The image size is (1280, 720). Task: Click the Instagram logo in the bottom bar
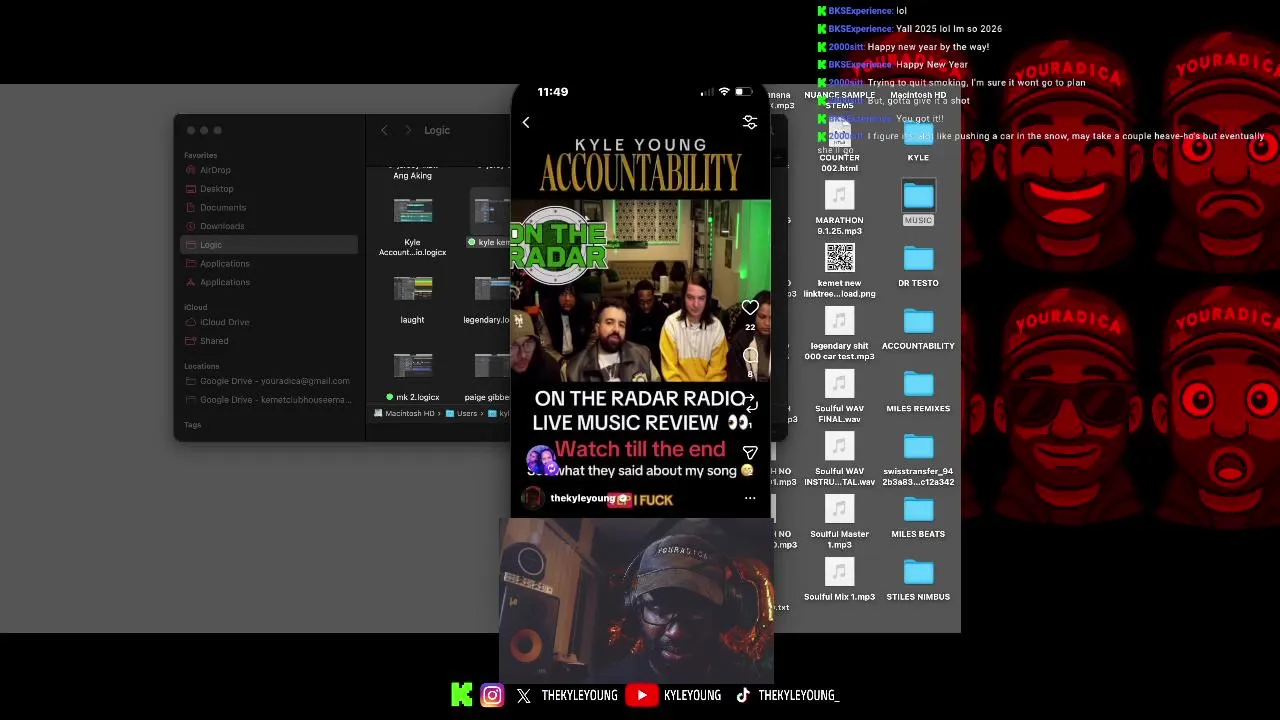(x=492, y=695)
